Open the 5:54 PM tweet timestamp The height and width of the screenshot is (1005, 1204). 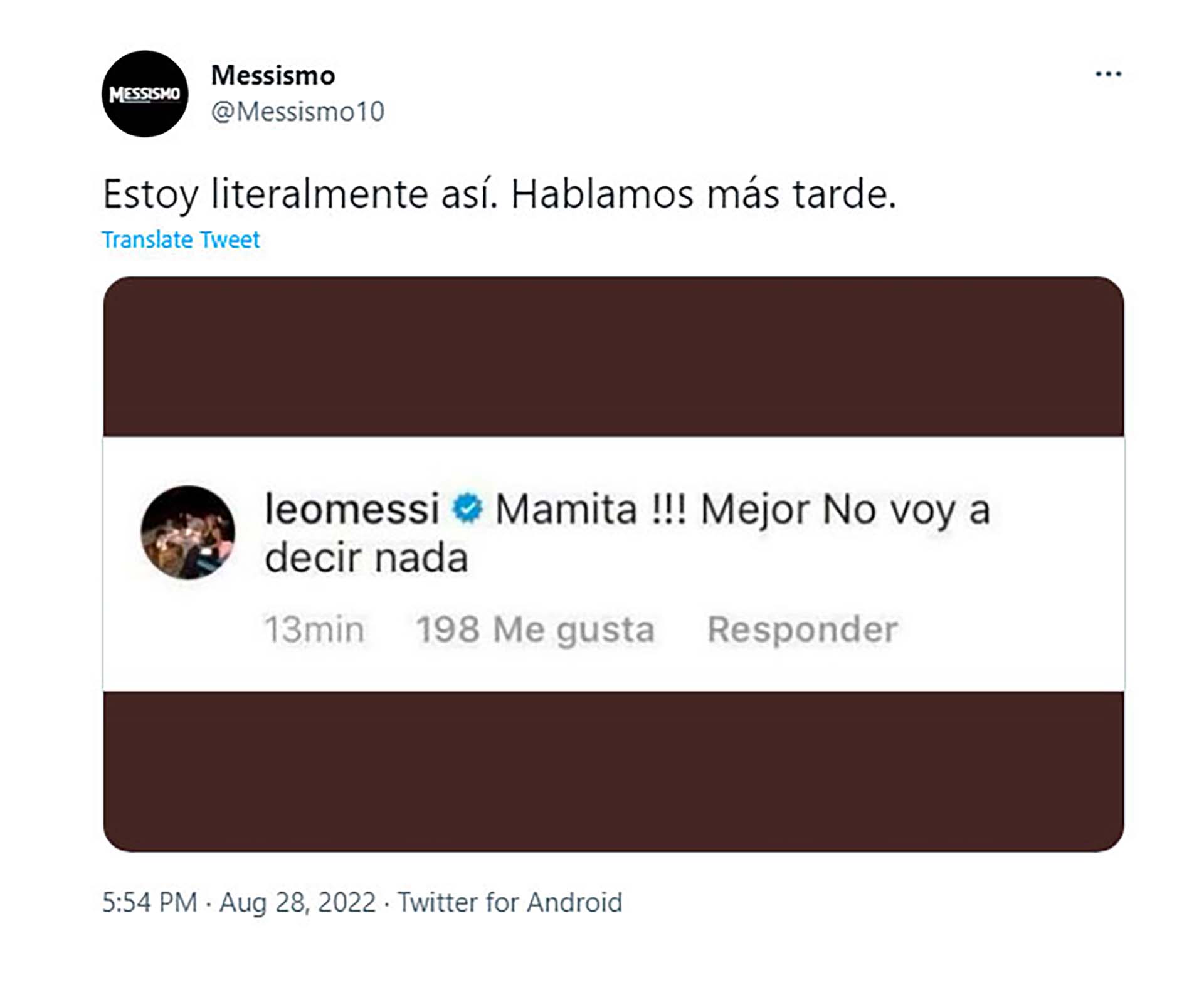pyautogui.click(x=149, y=903)
